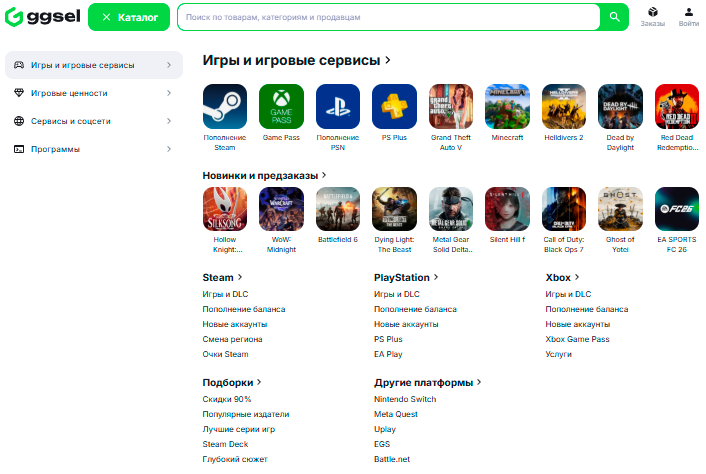This screenshot has height=474, width=706.
Task: Select Игры и игровые сервисы menu item
Action: 94,65
